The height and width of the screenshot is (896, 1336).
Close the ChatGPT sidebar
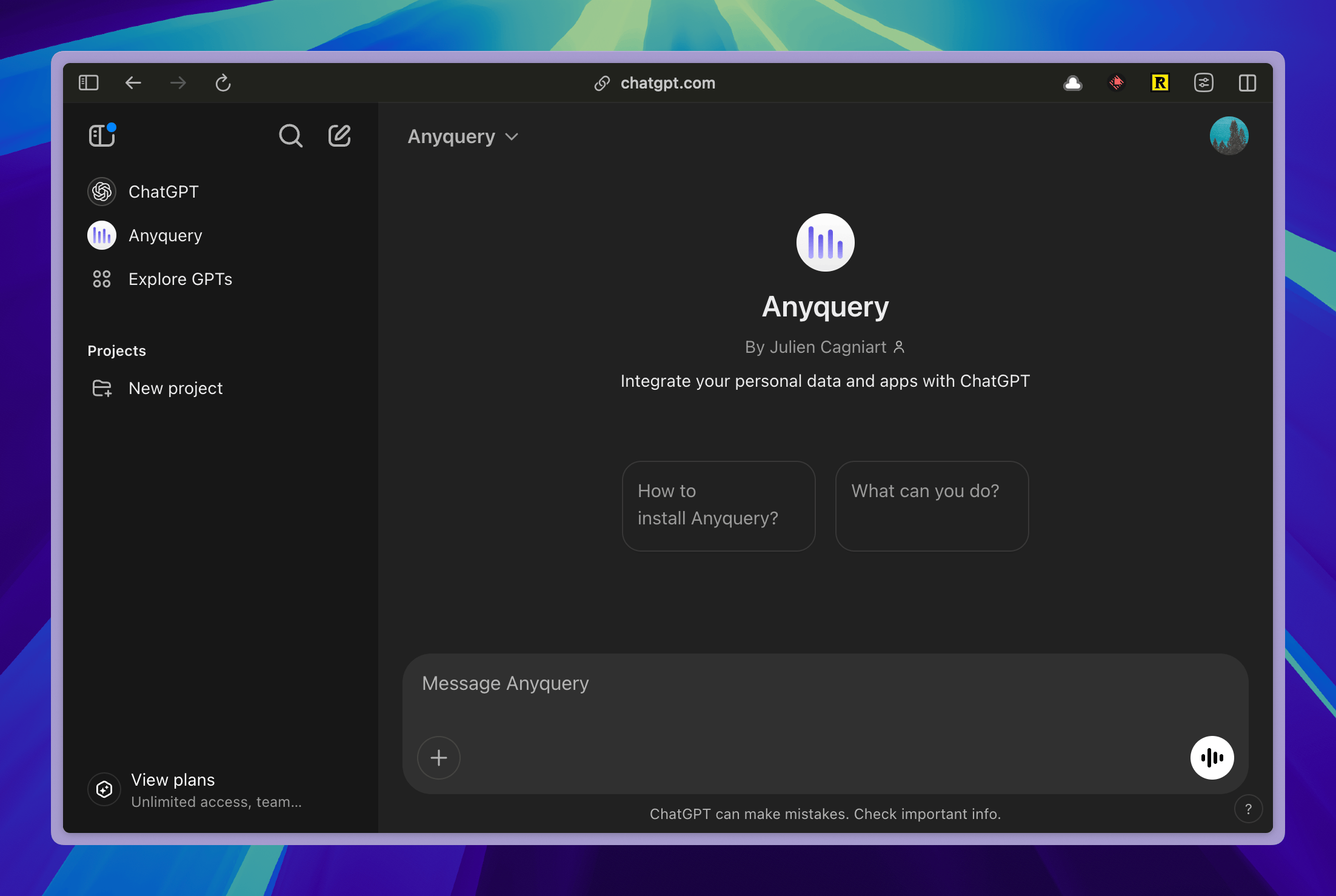pyautogui.click(x=102, y=135)
